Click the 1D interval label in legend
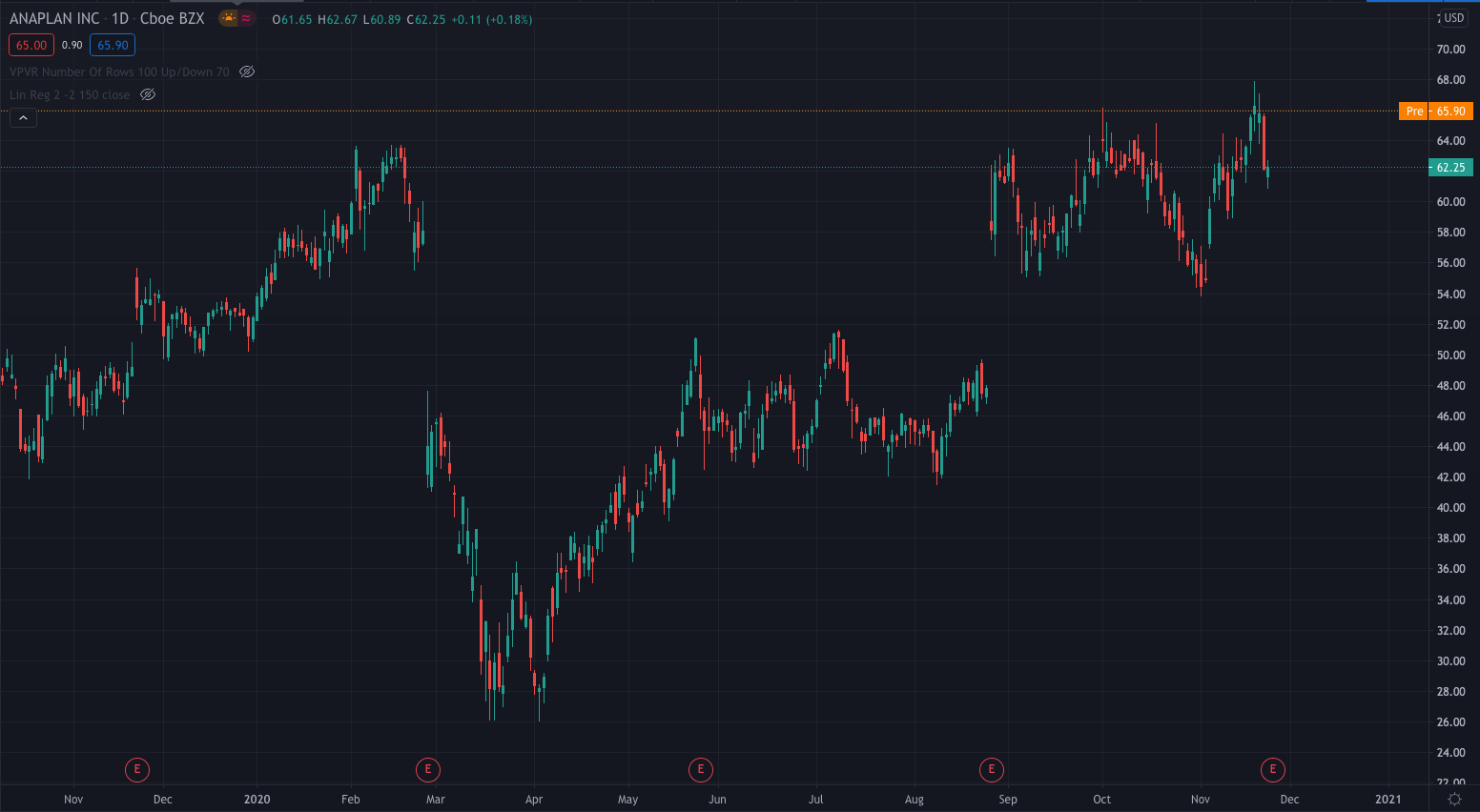 120,18
